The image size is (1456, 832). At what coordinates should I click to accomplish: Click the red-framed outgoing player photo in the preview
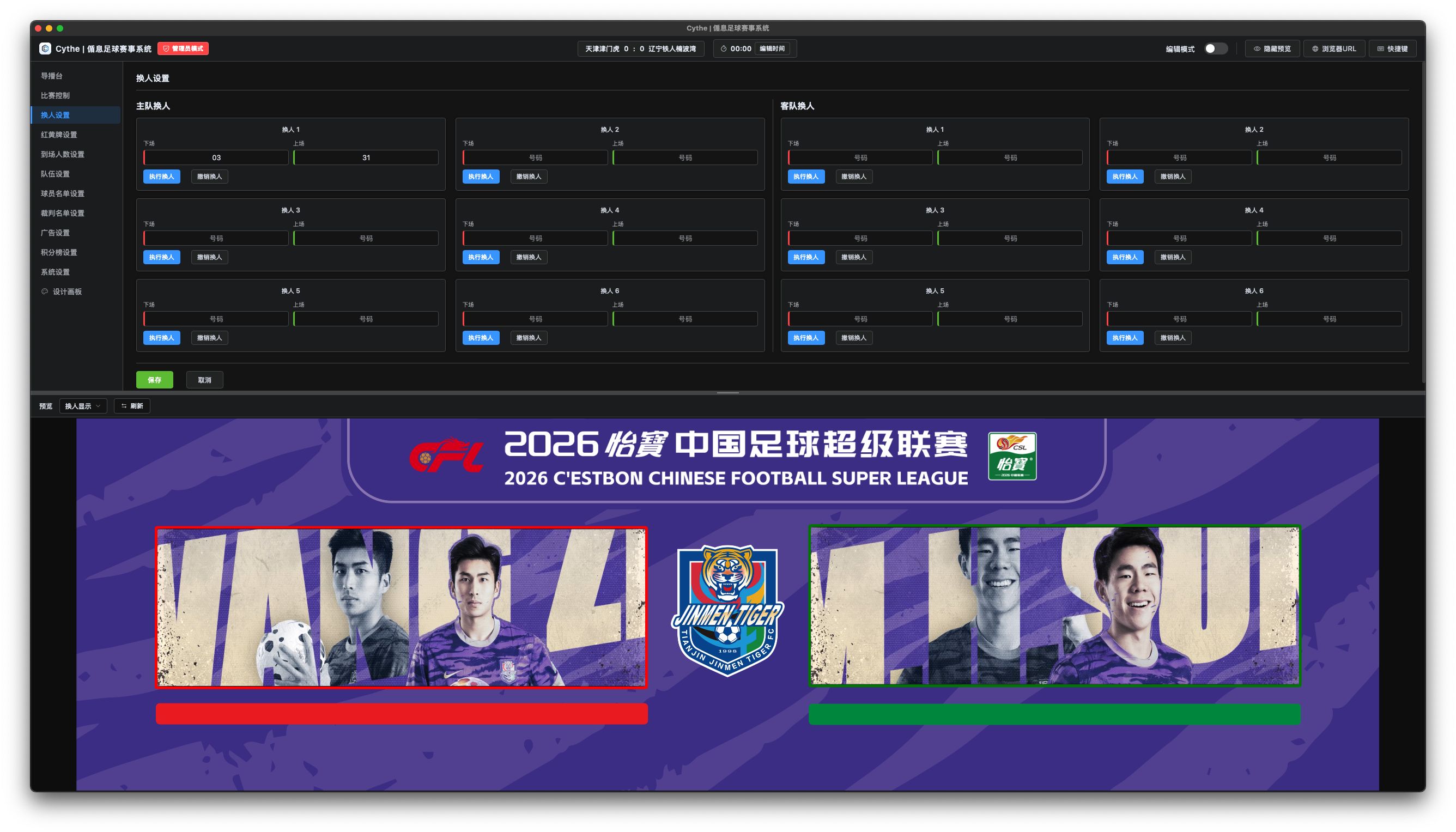pos(401,607)
